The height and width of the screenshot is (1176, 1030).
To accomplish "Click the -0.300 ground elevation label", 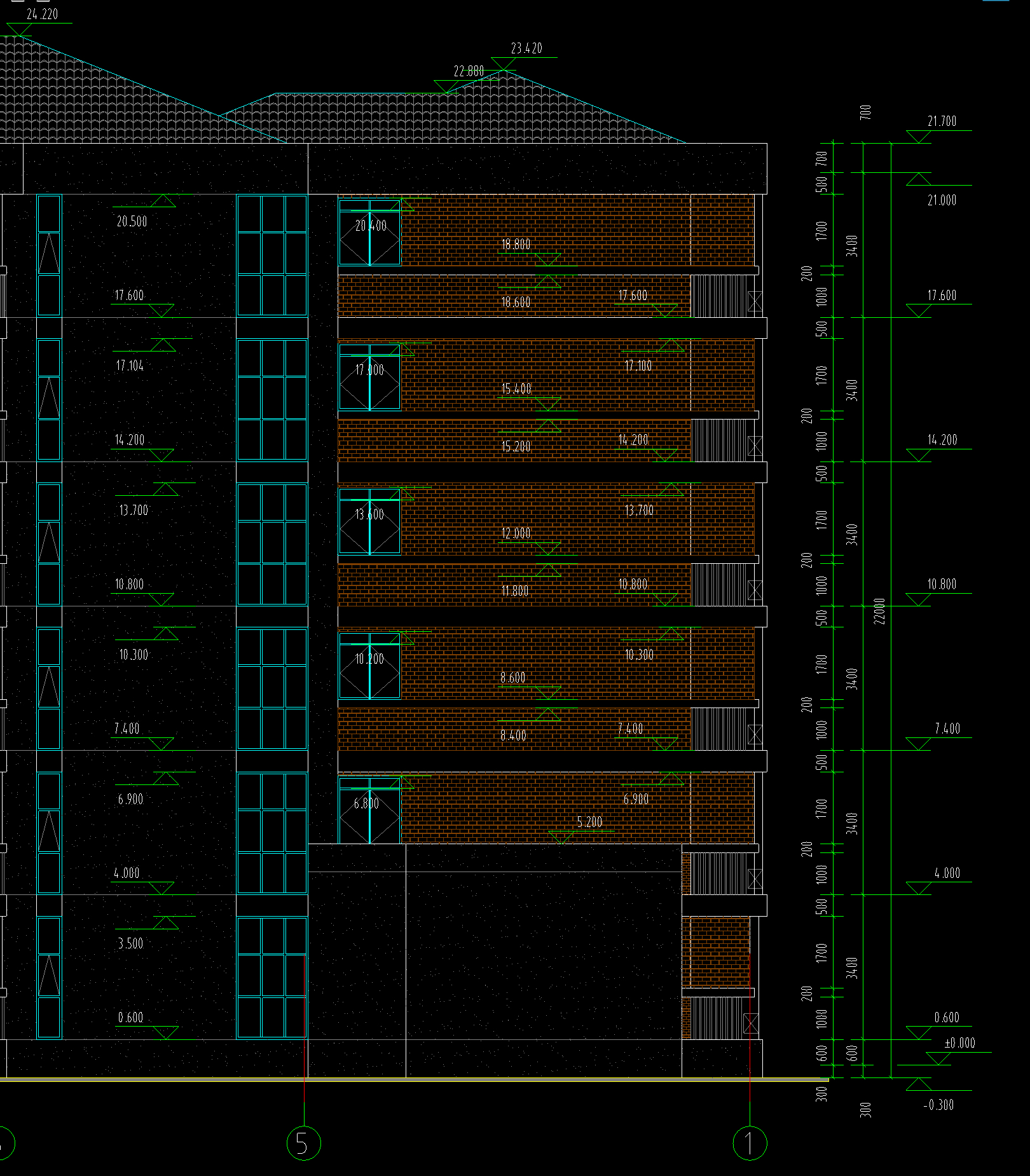I will pos(938,1105).
